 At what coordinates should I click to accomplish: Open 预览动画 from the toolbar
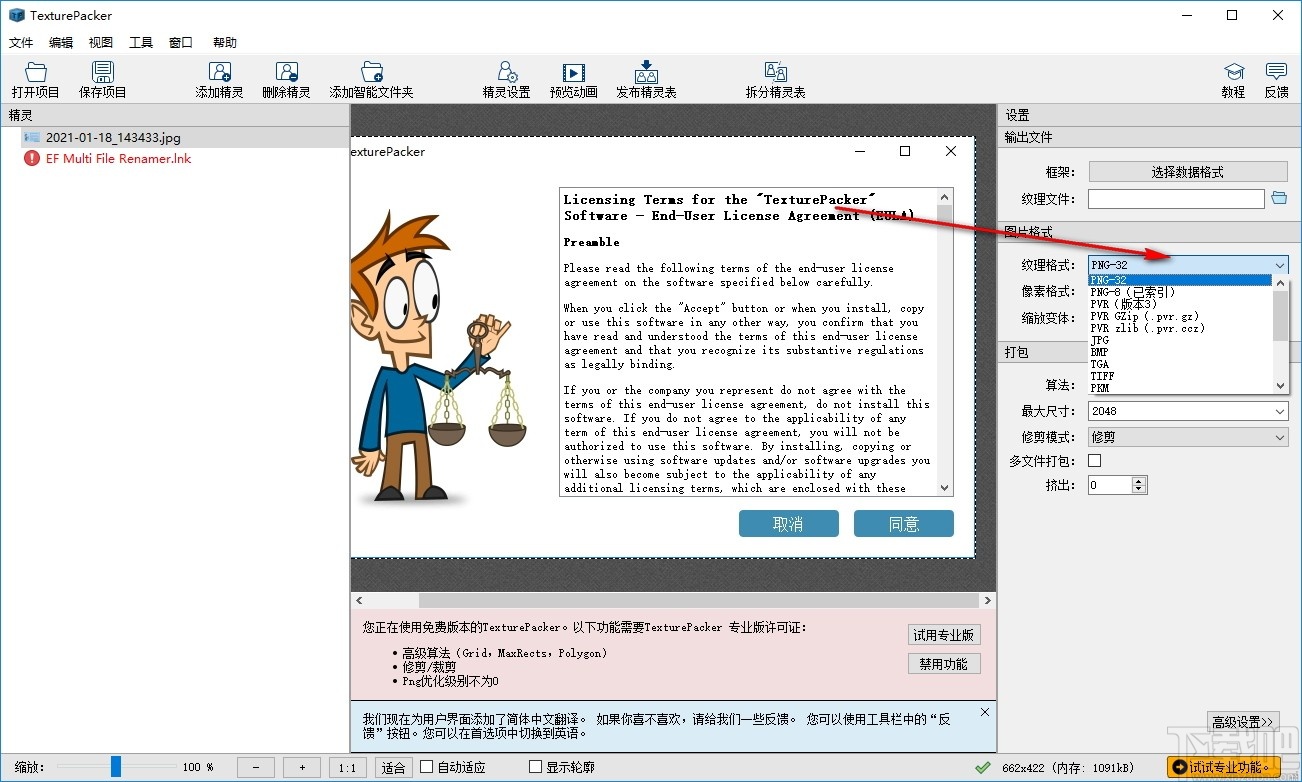pos(574,80)
